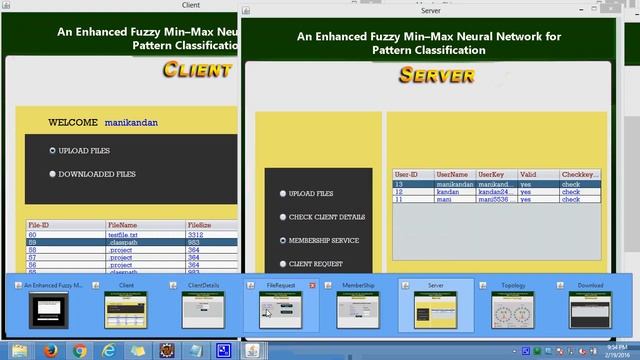This screenshot has width=640, height=360.
Task: Click UserName column header in Server table
Action: click(455, 175)
